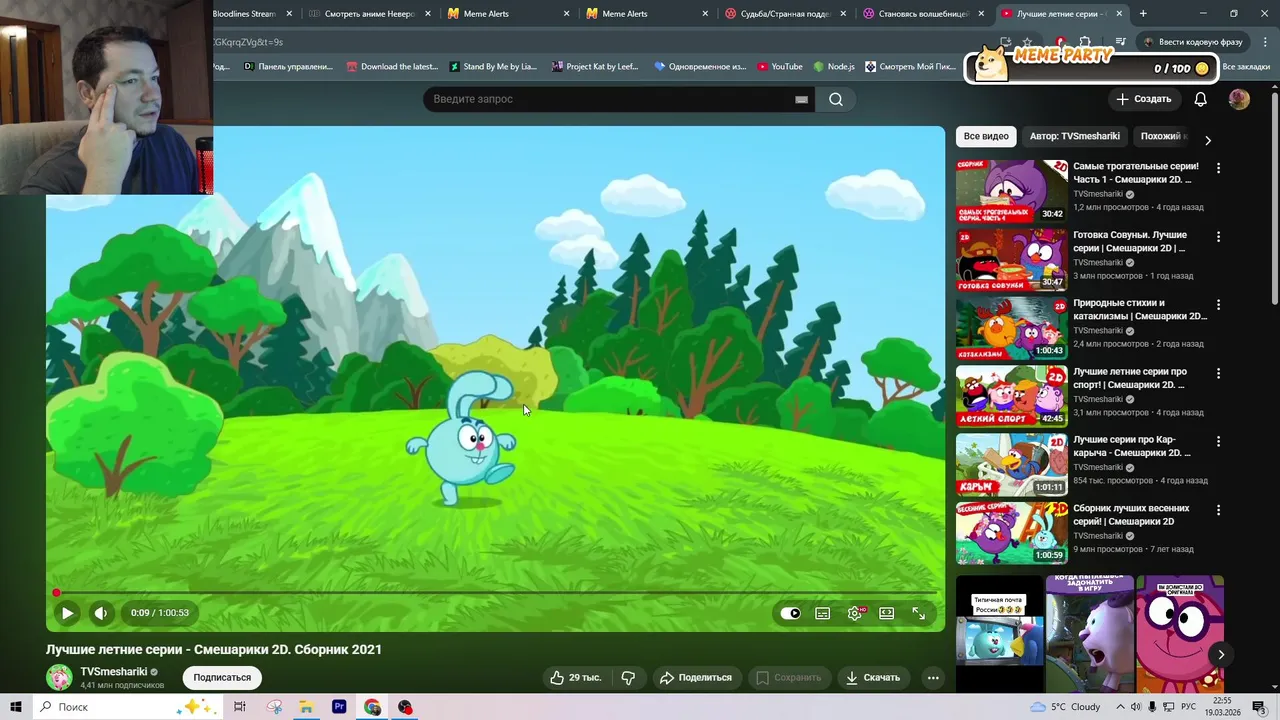Viewport: 1280px width, 720px height.
Task: Seek on the red video progress bar
Action: (495, 592)
